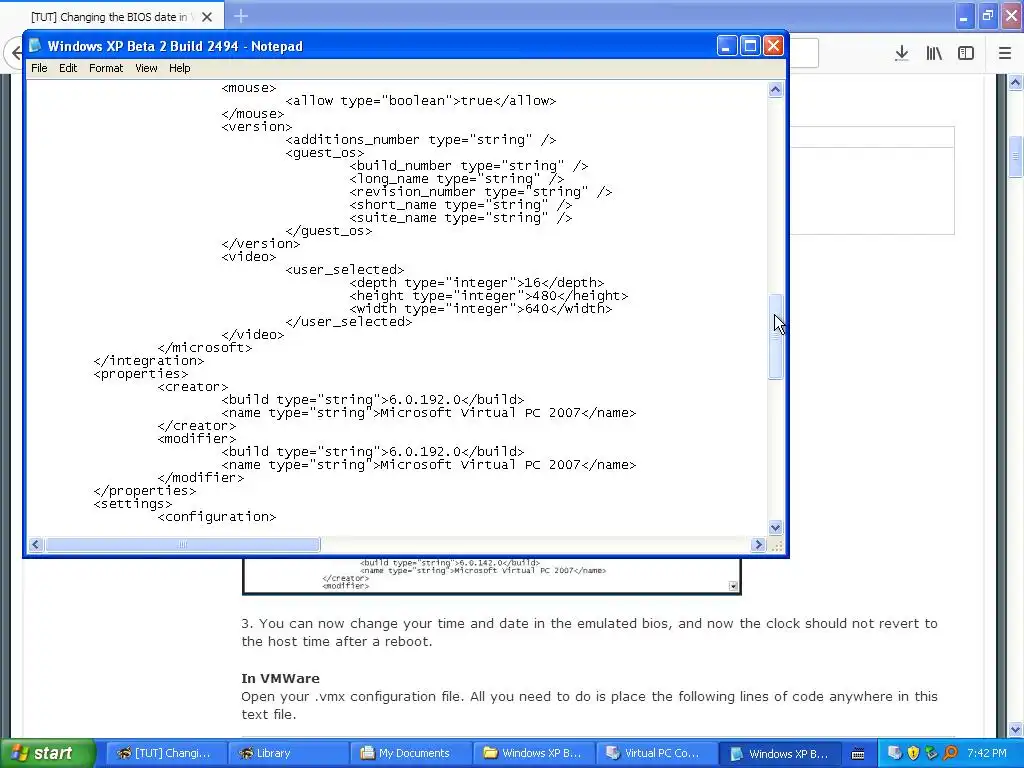Select the [TUT] Changing the BIOS date tab
Viewport: 1024px width, 768px height.
coord(110,17)
